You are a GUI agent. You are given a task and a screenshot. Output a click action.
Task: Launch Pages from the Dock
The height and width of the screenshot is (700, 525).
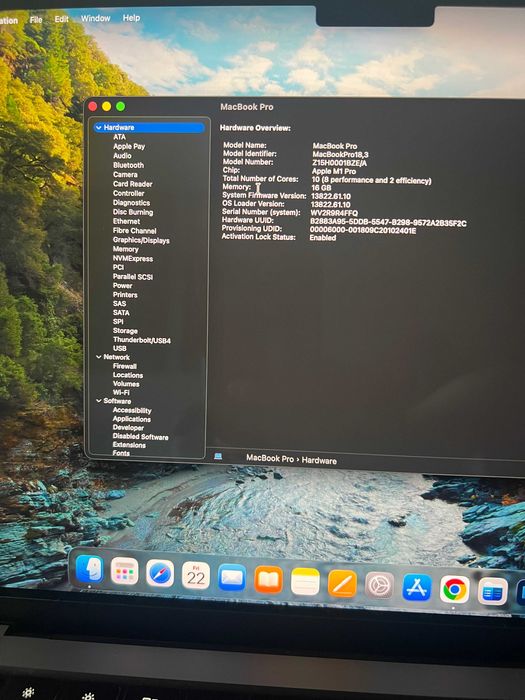pos(342,583)
